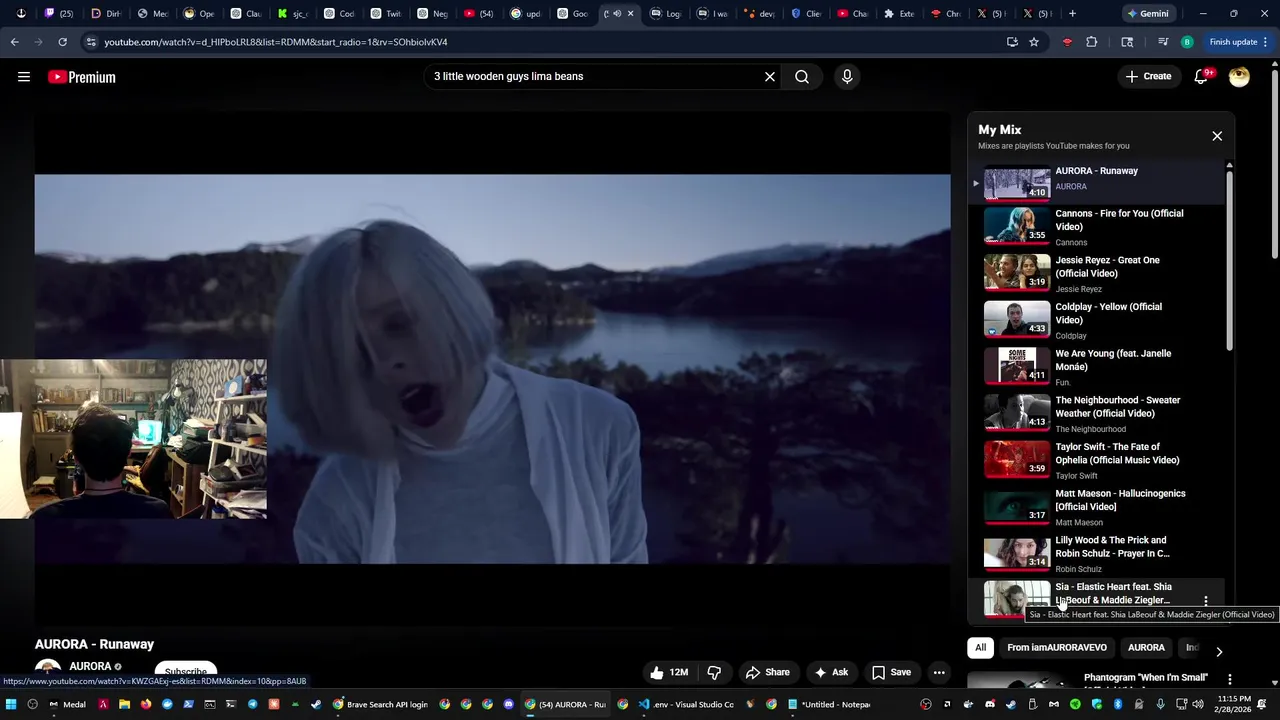This screenshot has height=720, width=1280.
Task: Select the All filter chip
Action: 981,648
